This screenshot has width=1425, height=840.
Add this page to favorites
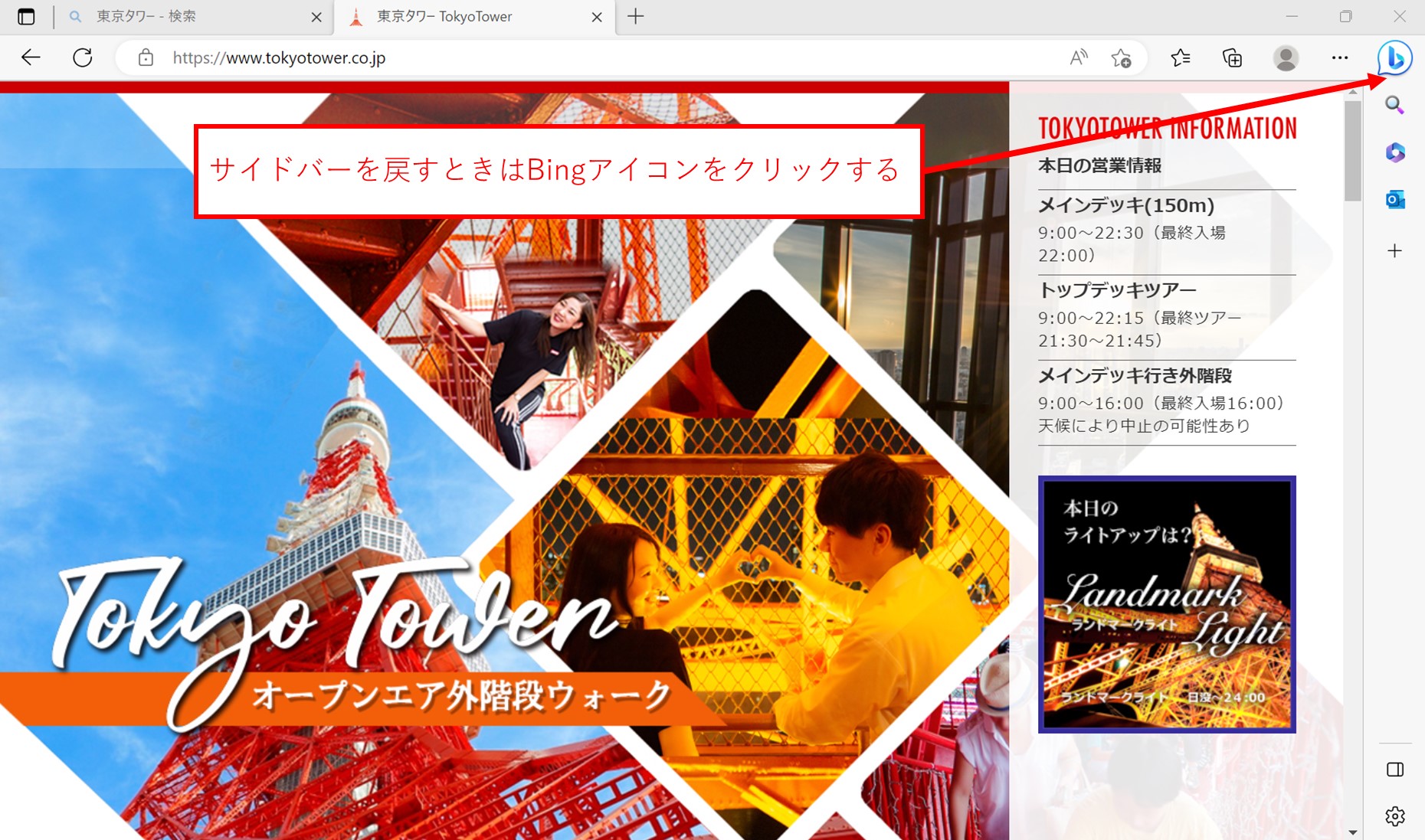[x=1121, y=57]
